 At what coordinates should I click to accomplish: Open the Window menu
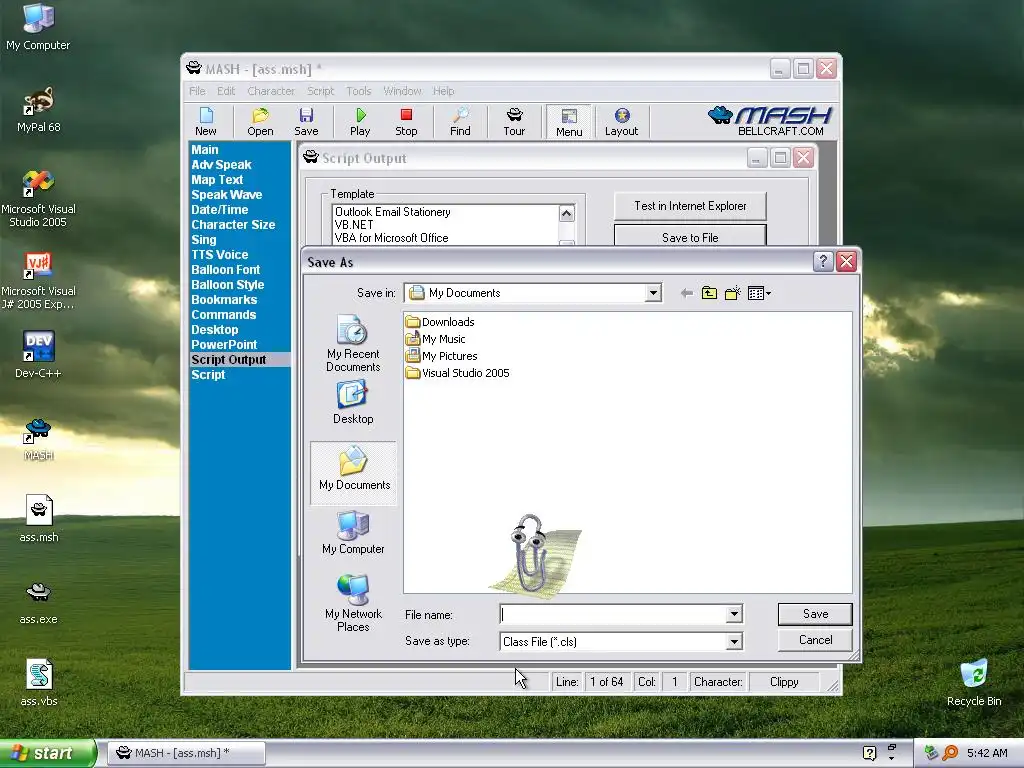click(402, 91)
